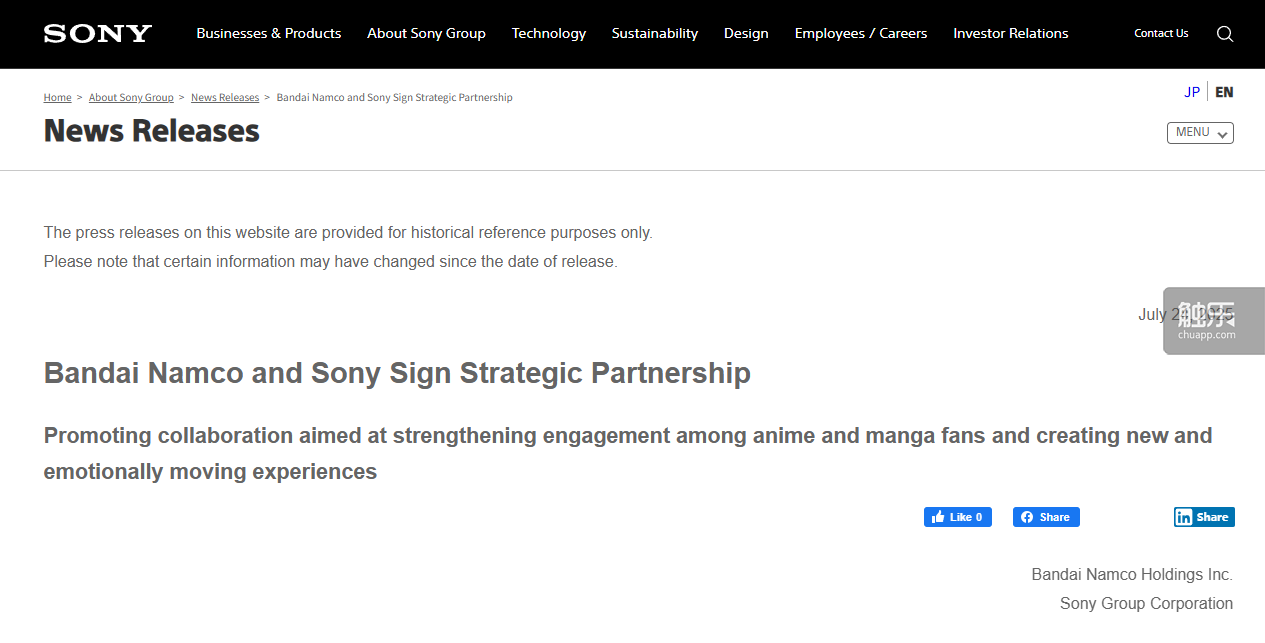Open the Technology menu
Viewport: 1265px width, 643px height.
[x=549, y=34]
